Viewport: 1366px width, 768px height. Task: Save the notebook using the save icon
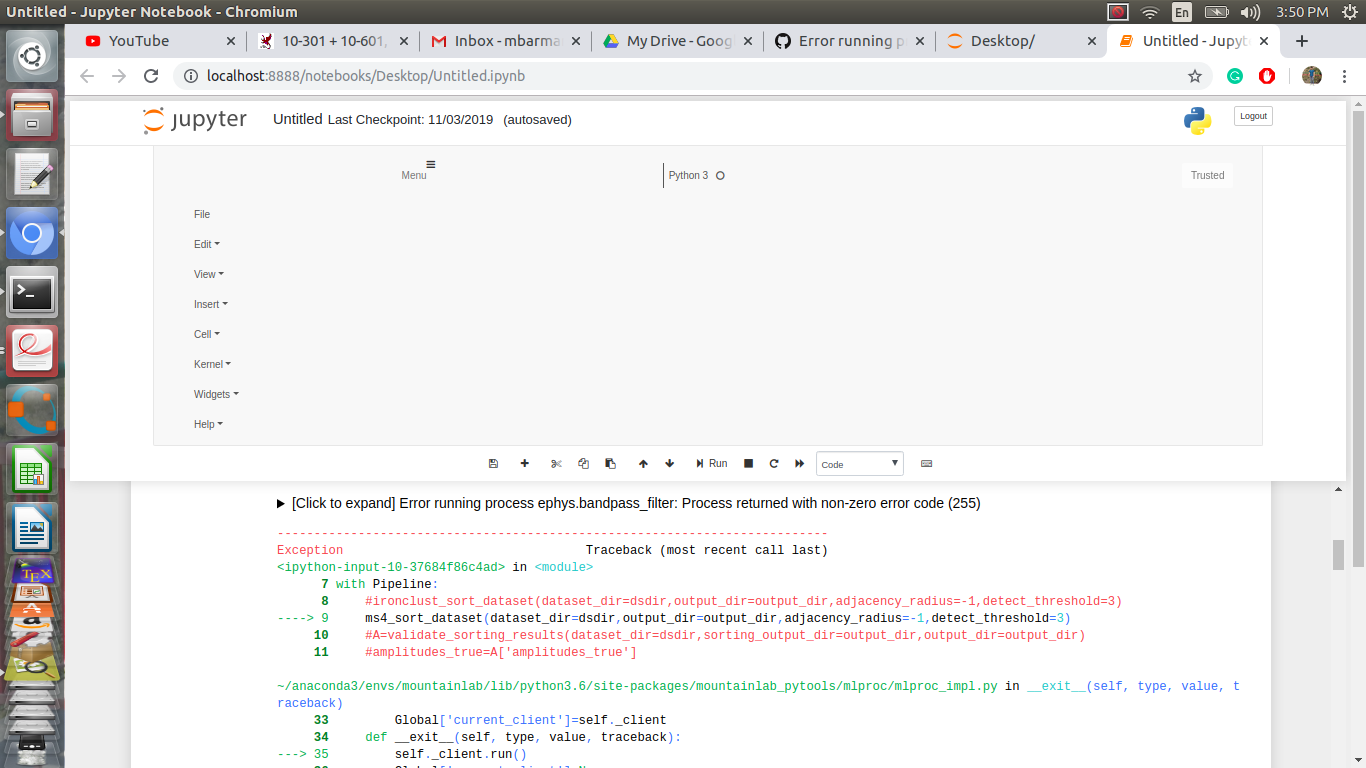coord(493,463)
